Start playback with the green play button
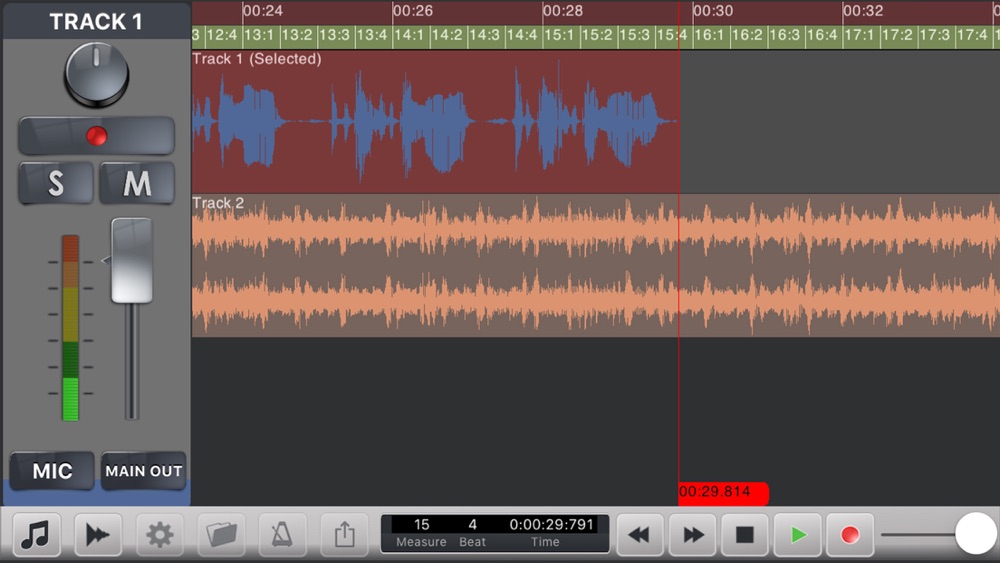1000x563 pixels. click(x=798, y=534)
